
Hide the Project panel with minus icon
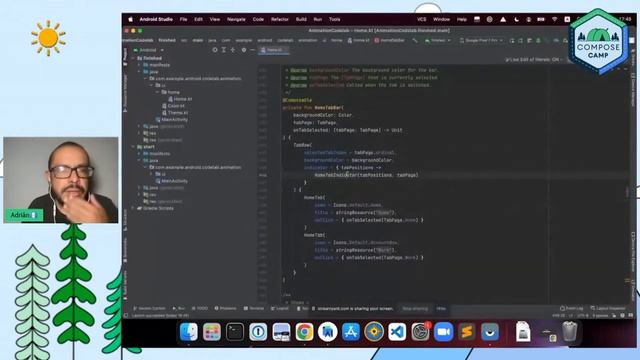(253, 50)
